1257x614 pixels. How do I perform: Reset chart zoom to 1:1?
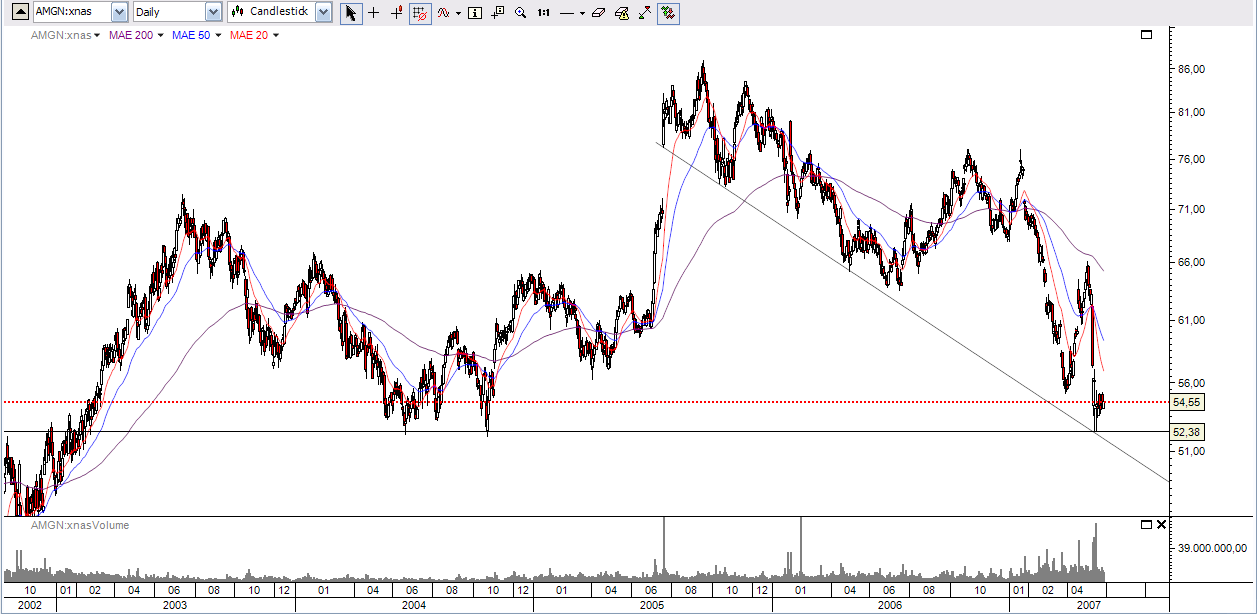pos(543,13)
